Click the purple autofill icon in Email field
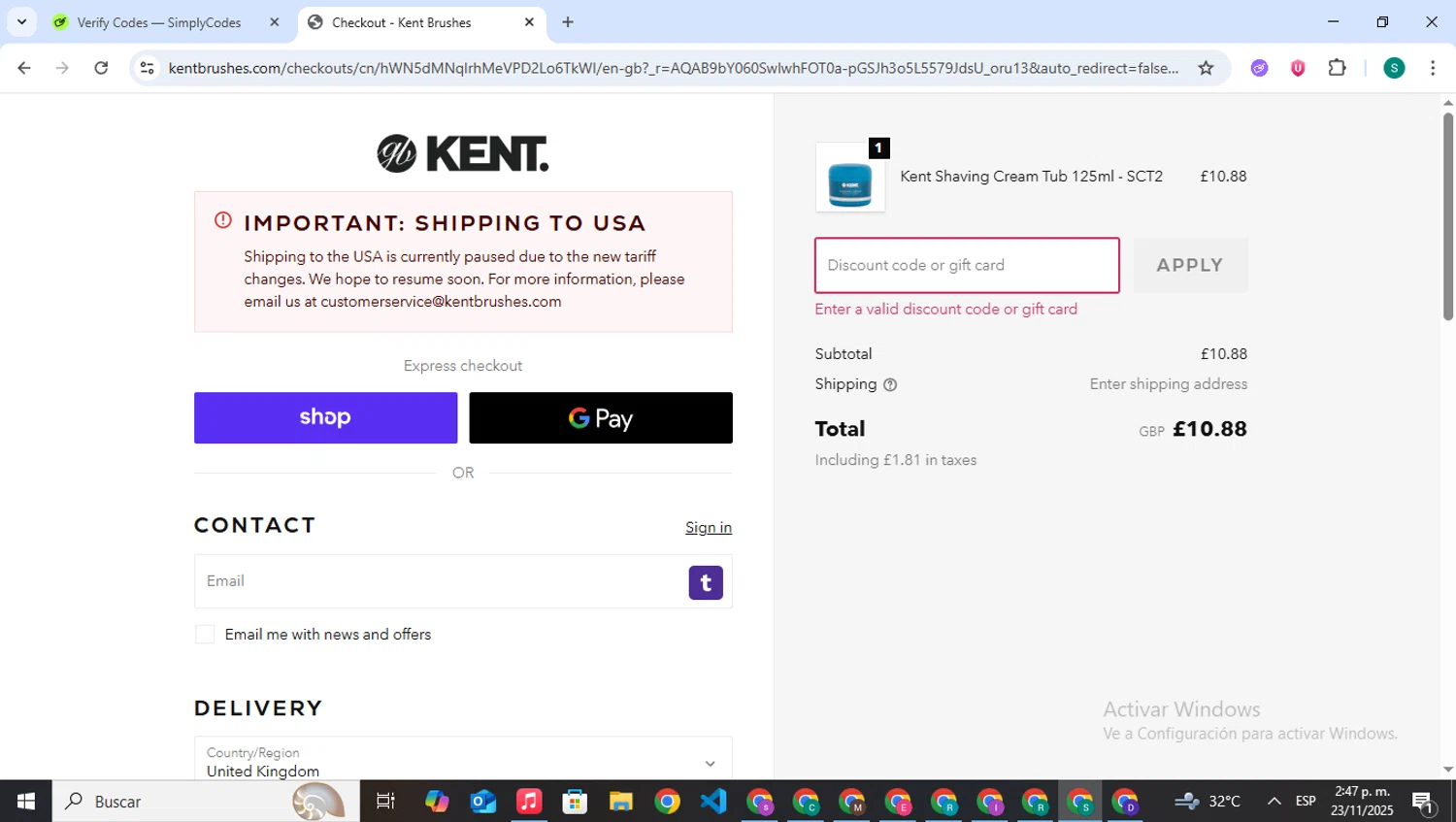 coord(706,582)
